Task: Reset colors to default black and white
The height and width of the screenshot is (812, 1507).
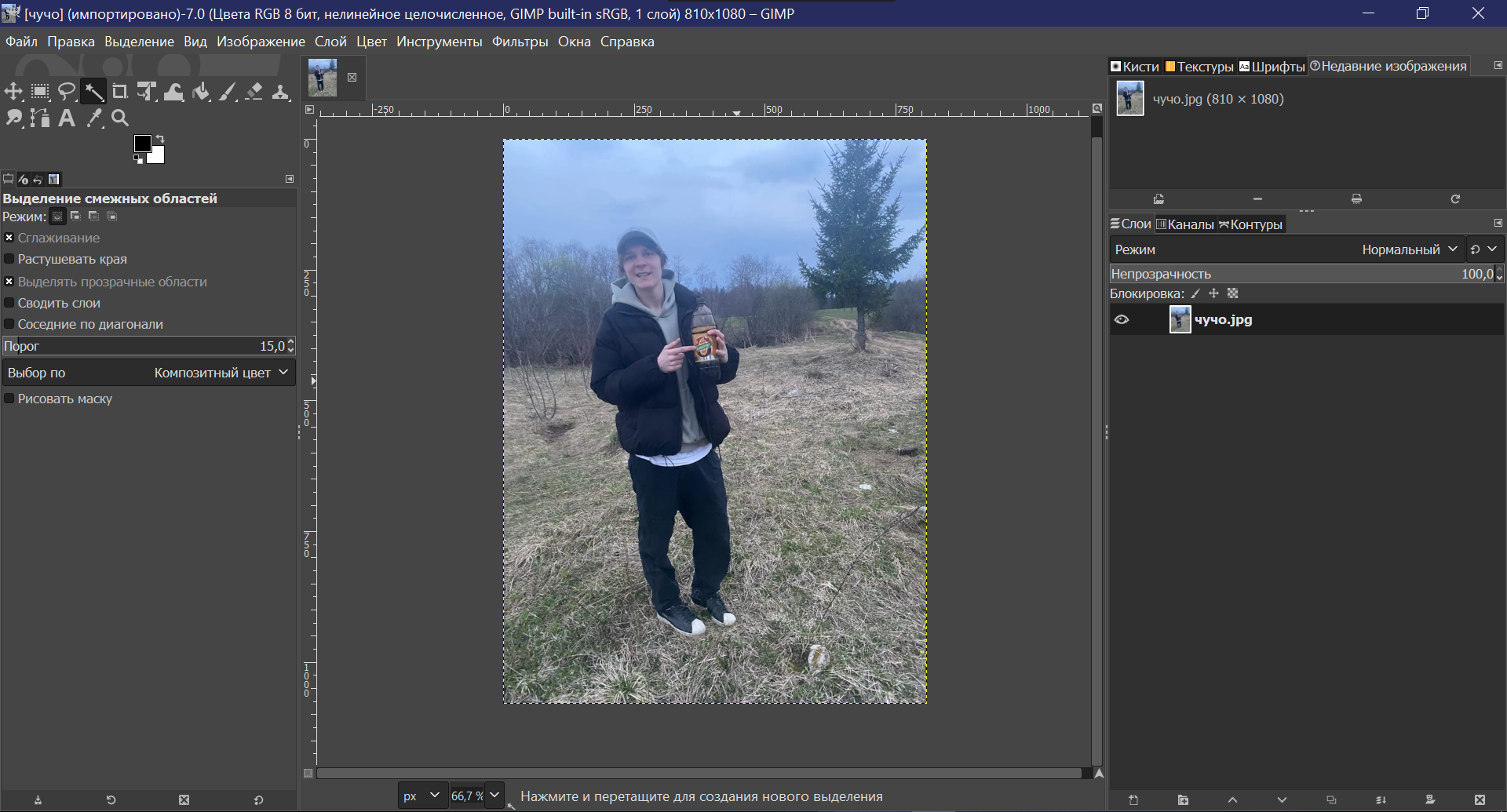Action: (x=138, y=159)
